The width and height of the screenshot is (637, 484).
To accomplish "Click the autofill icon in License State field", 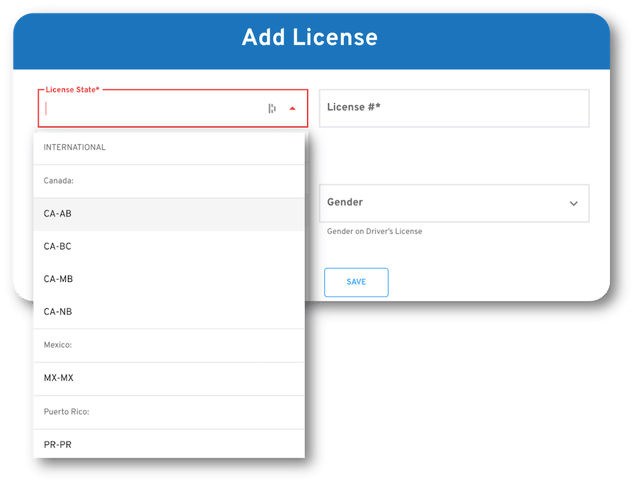I will click(271, 109).
